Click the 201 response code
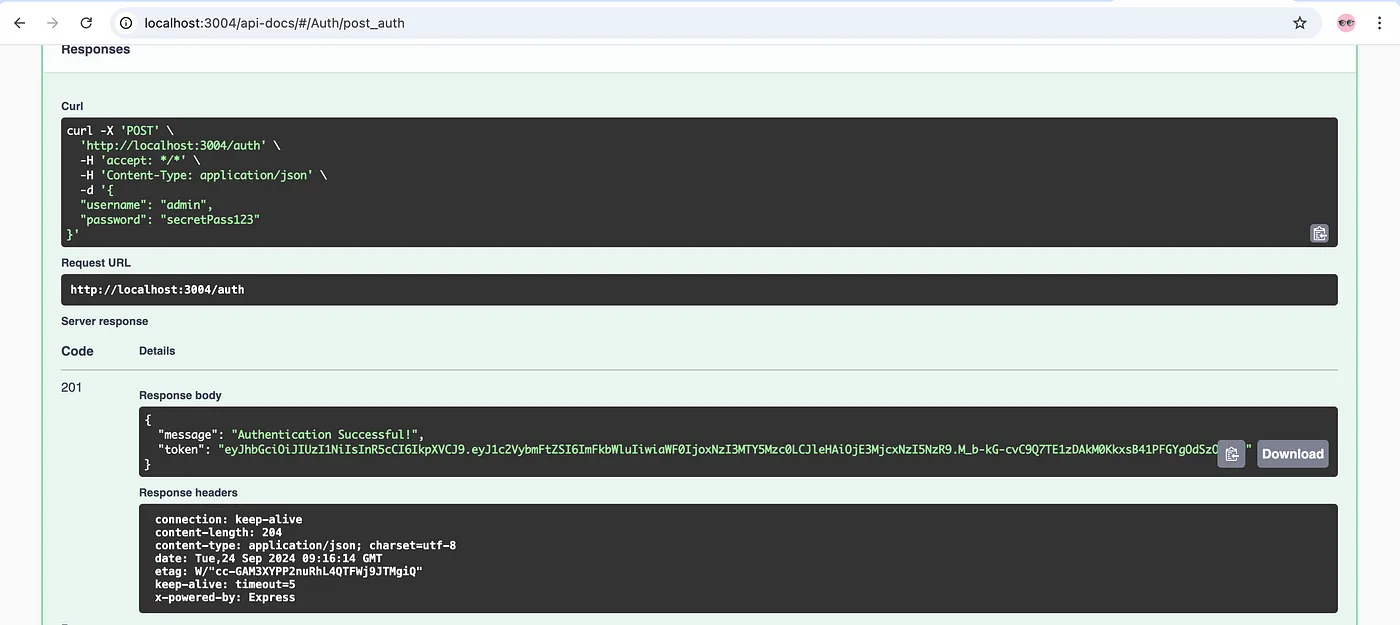Screen dimensions: 1400x625 pos(72,387)
